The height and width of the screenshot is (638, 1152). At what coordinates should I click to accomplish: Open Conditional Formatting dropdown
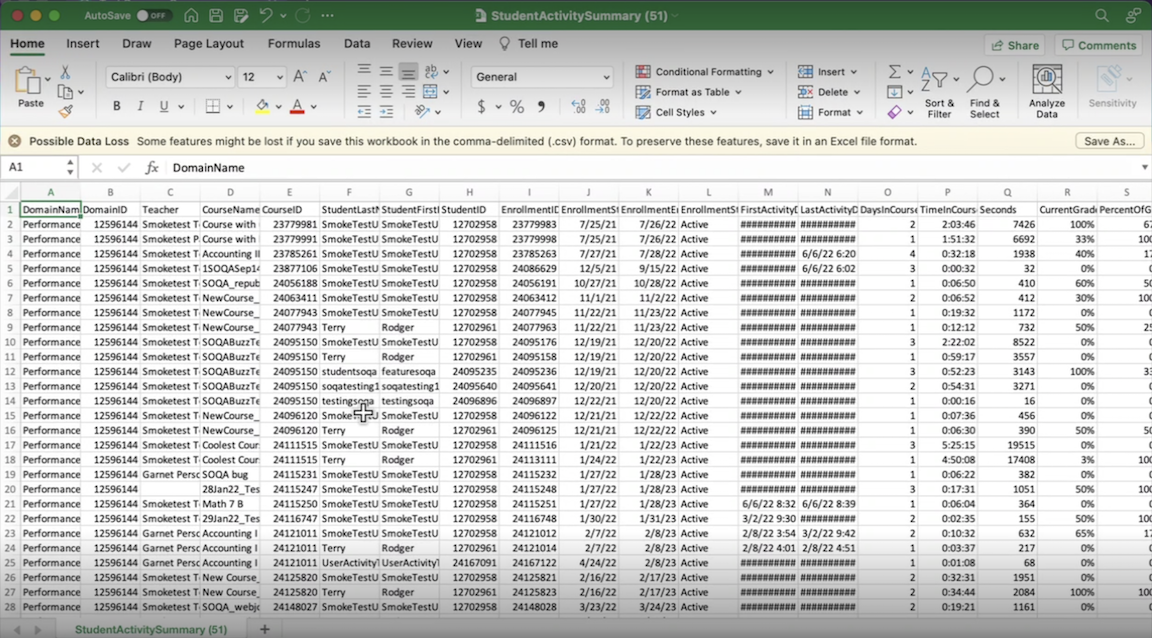click(705, 71)
